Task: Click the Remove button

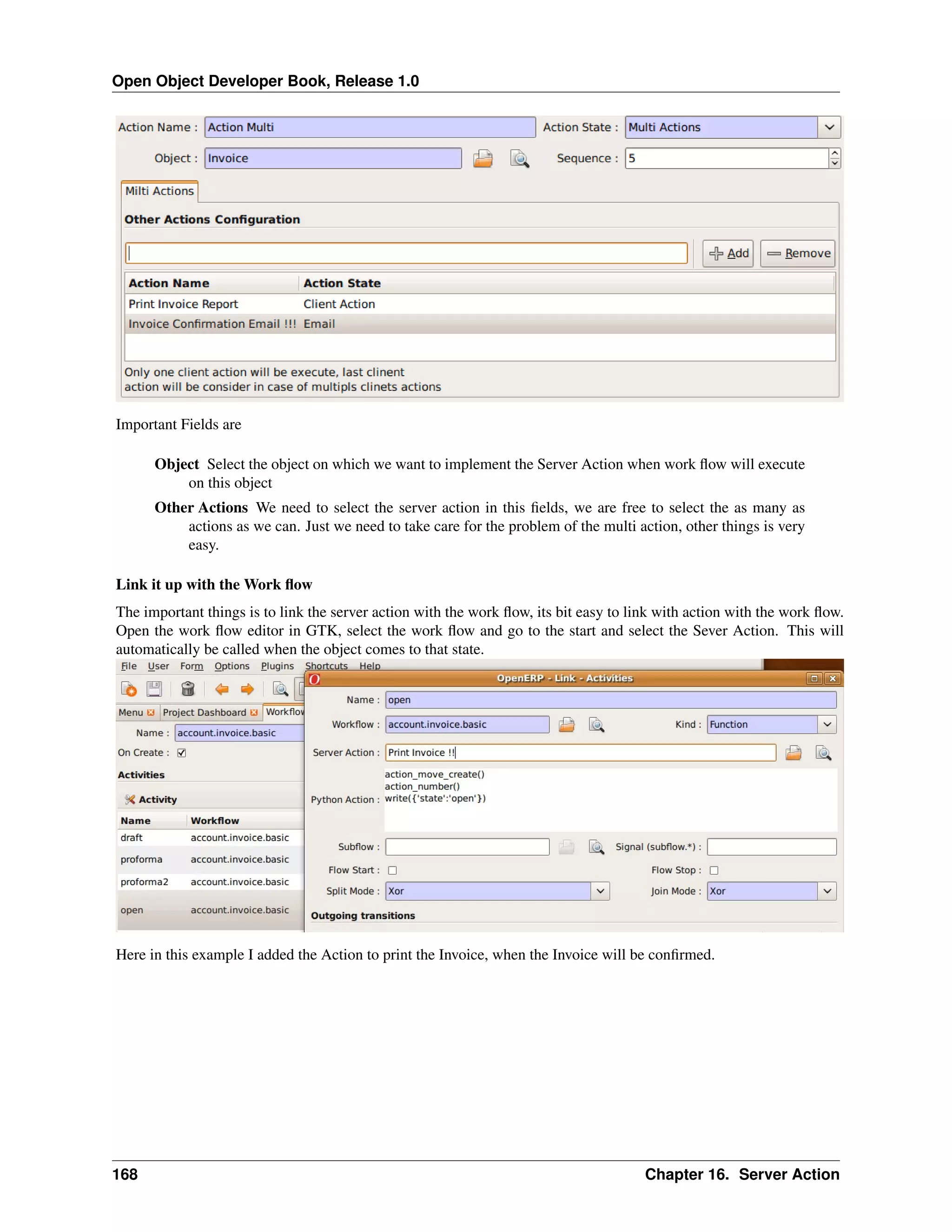Action: [x=798, y=253]
